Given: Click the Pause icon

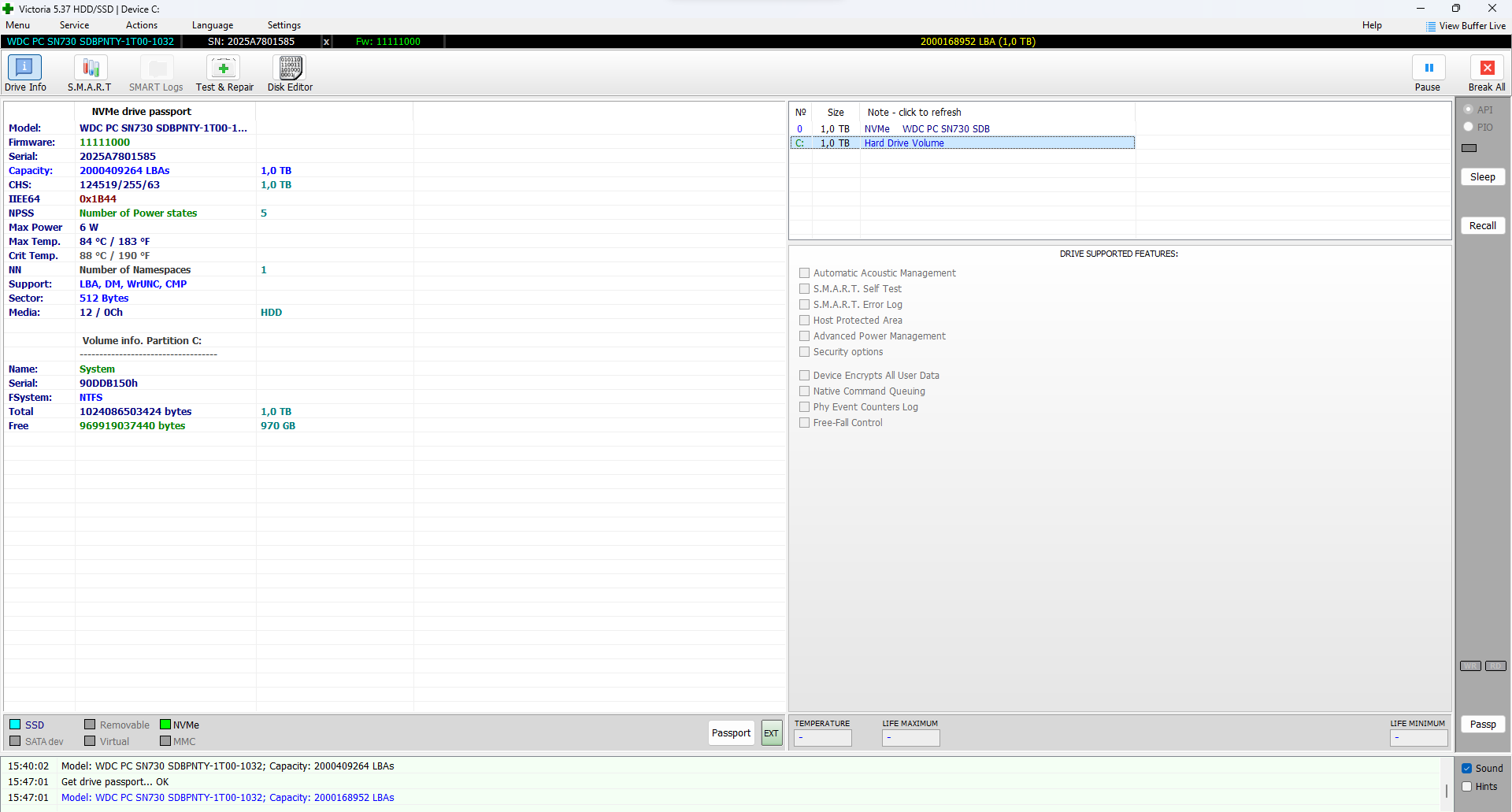Looking at the screenshot, I should point(1429,68).
